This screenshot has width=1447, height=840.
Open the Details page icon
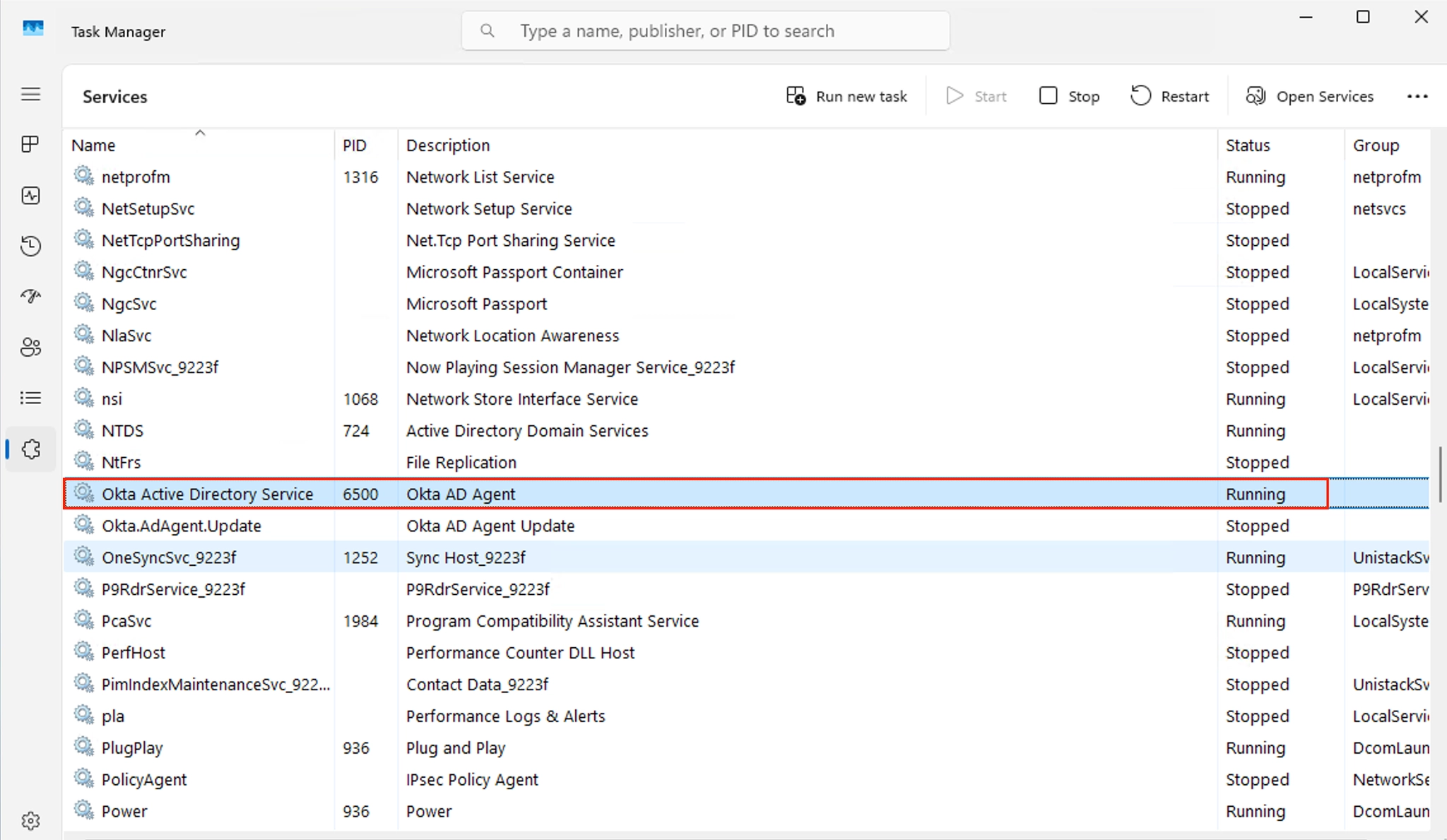coord(30,398)
